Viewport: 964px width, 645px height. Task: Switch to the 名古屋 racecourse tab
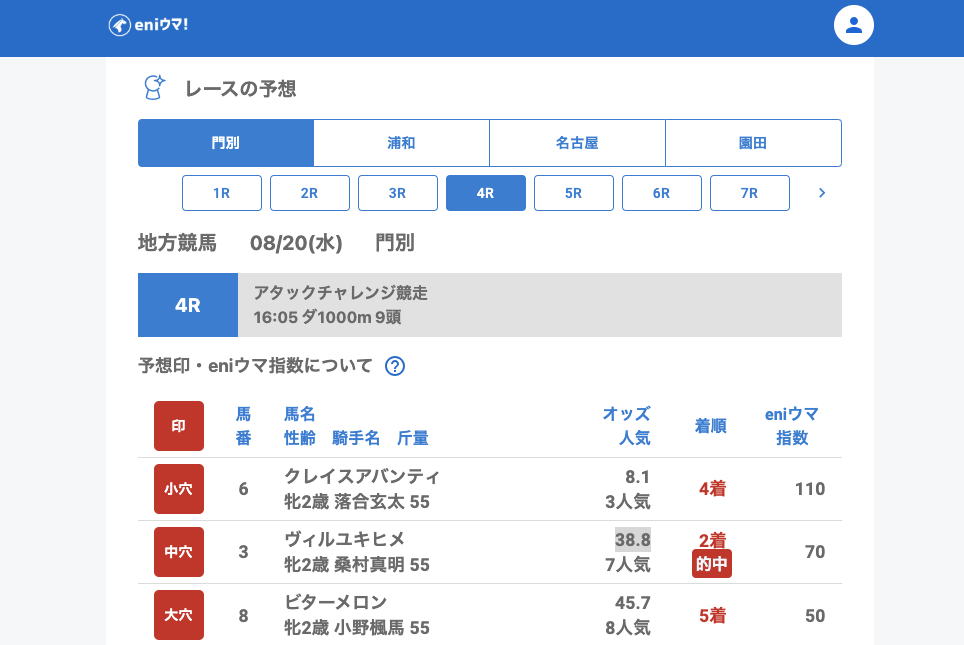tap(577, 143)
